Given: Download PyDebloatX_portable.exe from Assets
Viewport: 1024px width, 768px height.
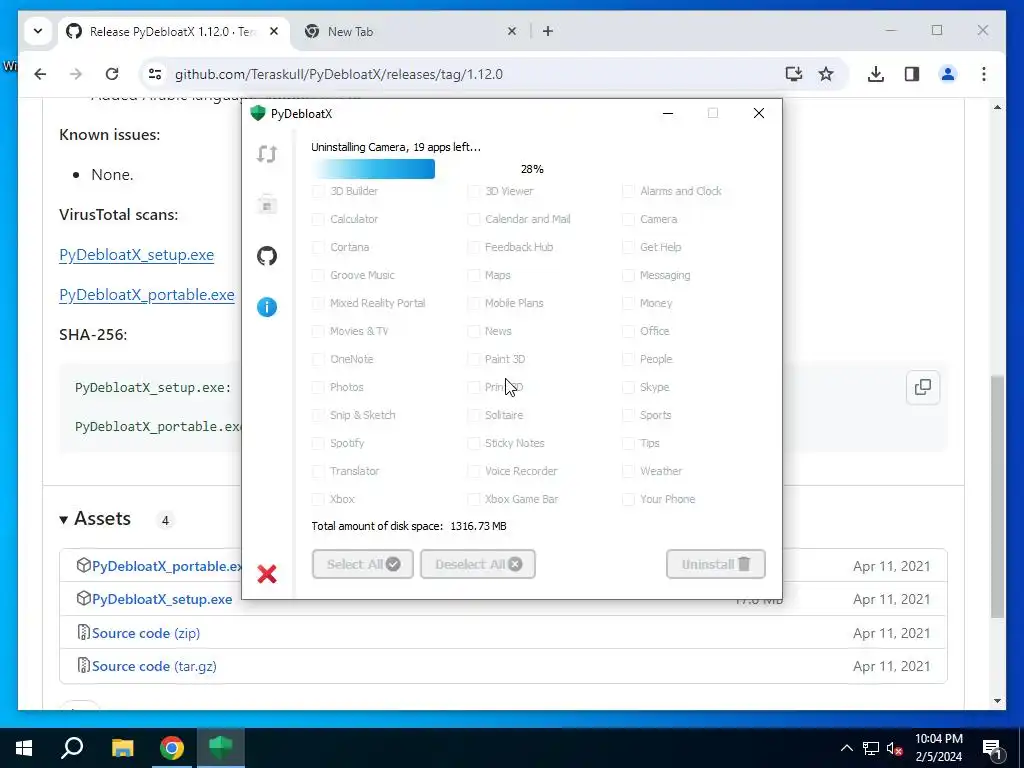Looking at the screenshot, I should click(x=167, y=566).
